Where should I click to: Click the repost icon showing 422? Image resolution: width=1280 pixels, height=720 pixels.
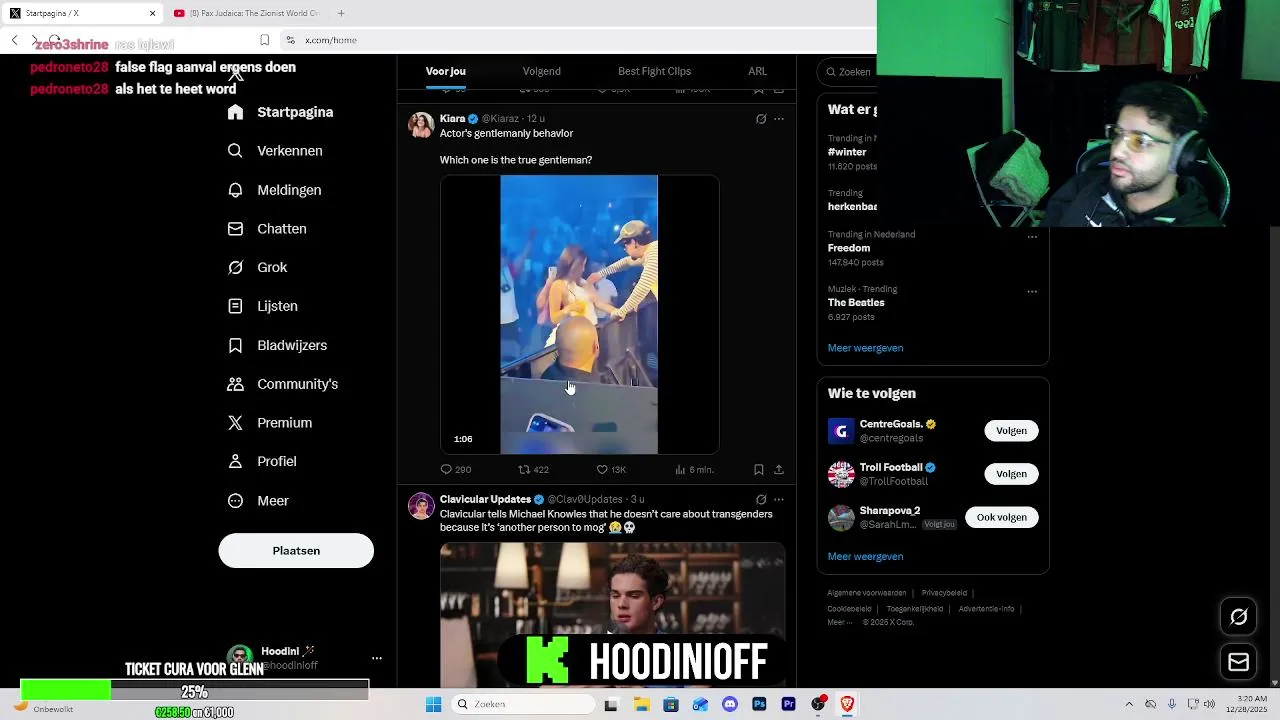click(x=524, y=469)
